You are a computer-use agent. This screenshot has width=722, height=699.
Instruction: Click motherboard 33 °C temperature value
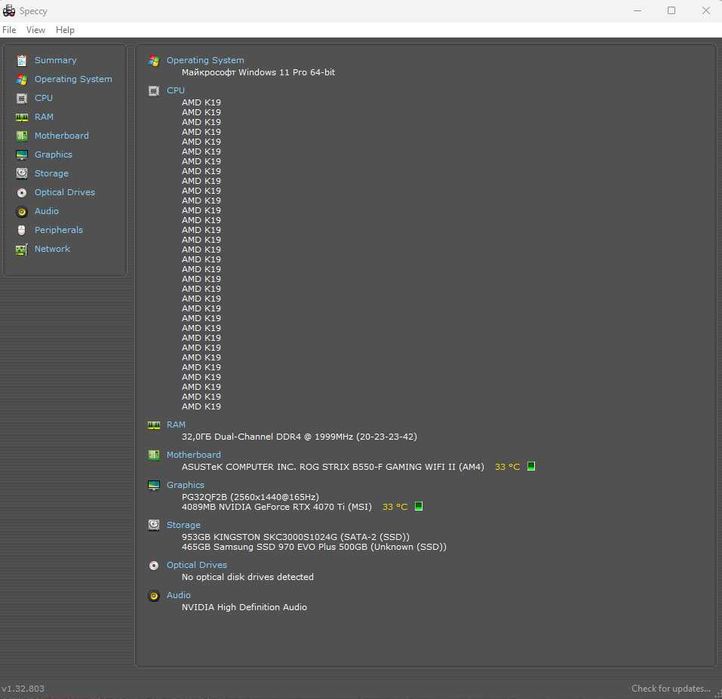pyautogui.click(x=507, y=467)
